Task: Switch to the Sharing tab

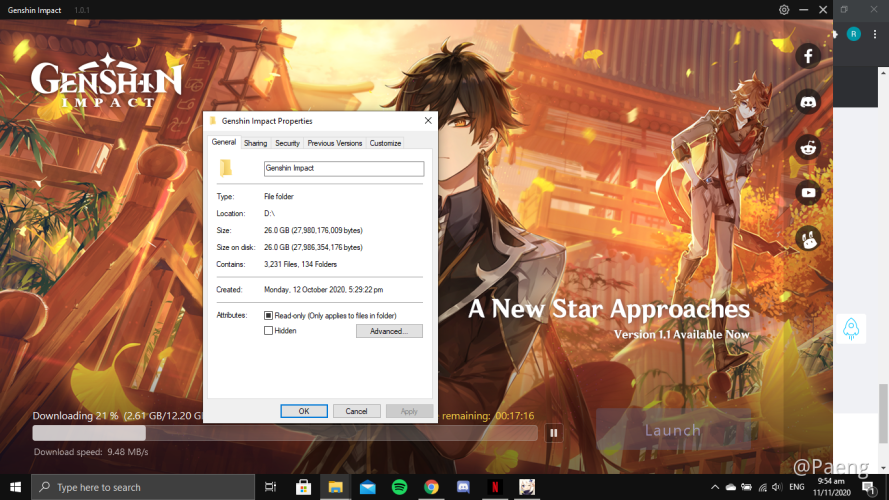Action: 255,143
